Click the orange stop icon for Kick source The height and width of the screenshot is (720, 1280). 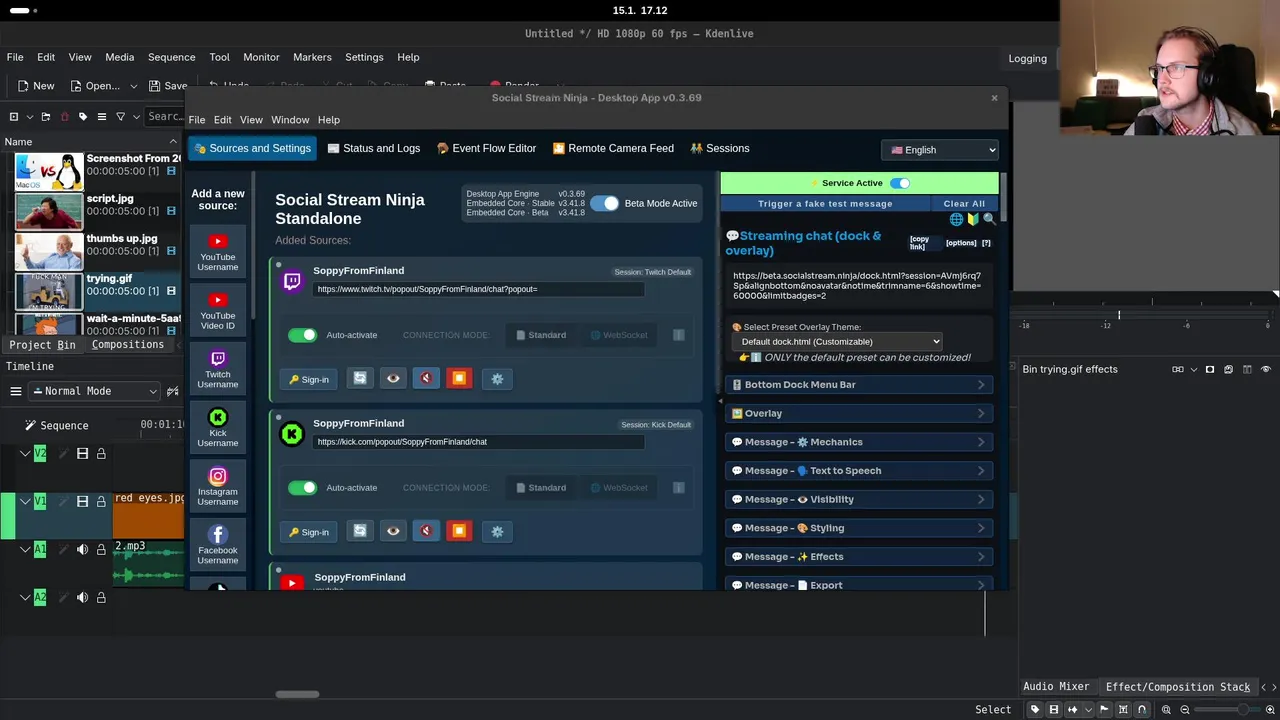pyautogui.click(x=459, y=531)
